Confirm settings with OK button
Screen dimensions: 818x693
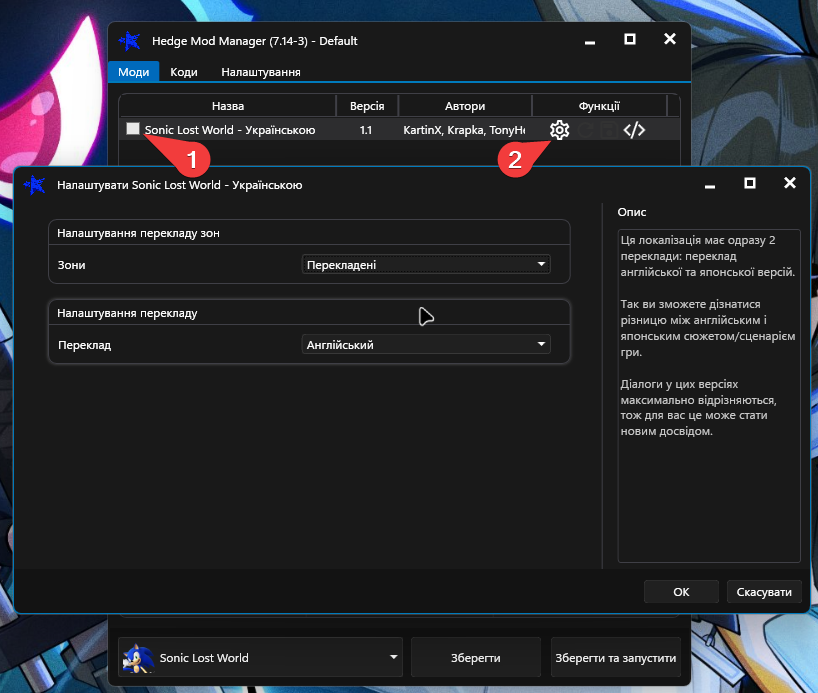[x=681, y=592]
